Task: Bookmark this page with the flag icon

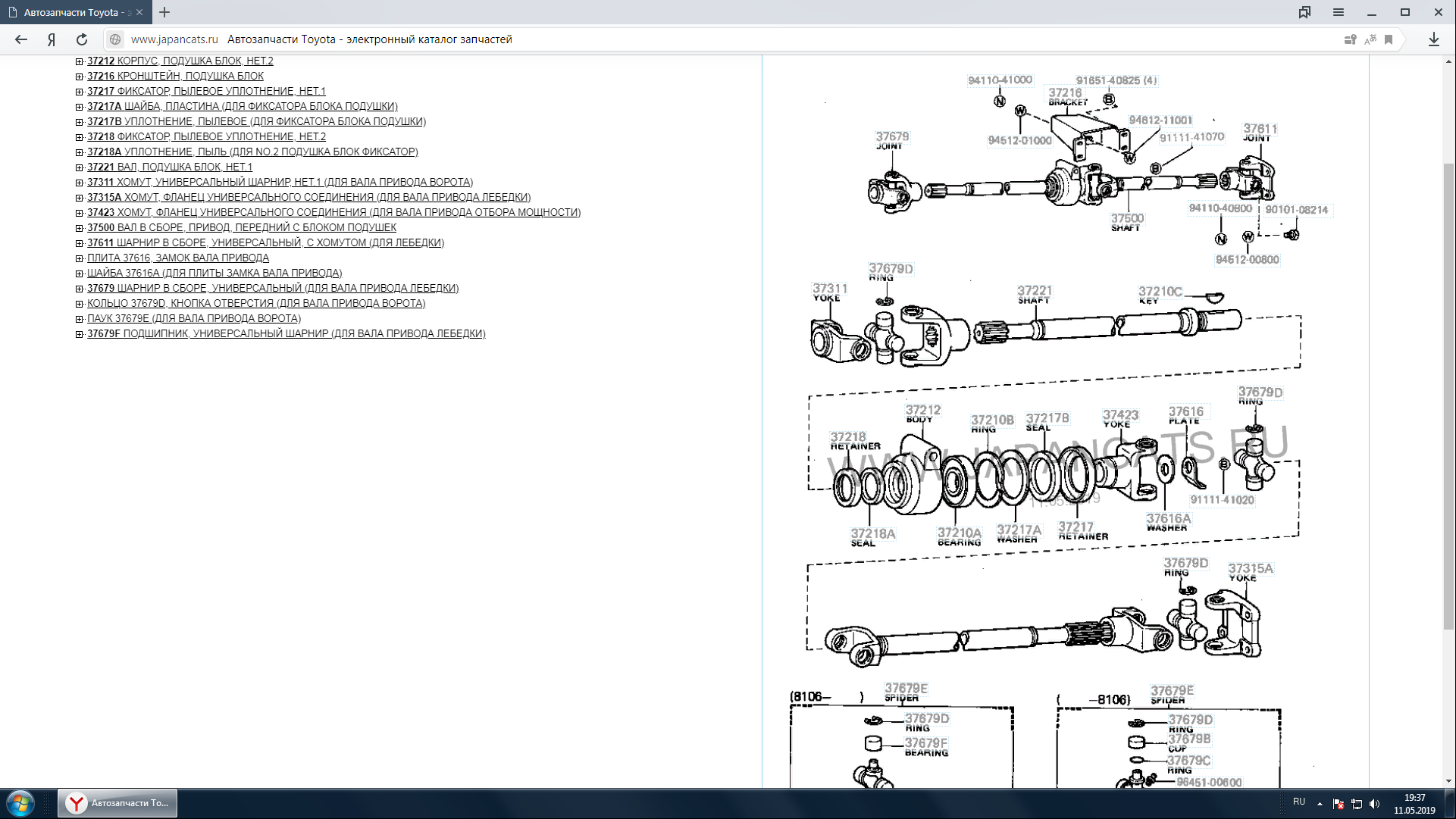Action: [1389, 39]
